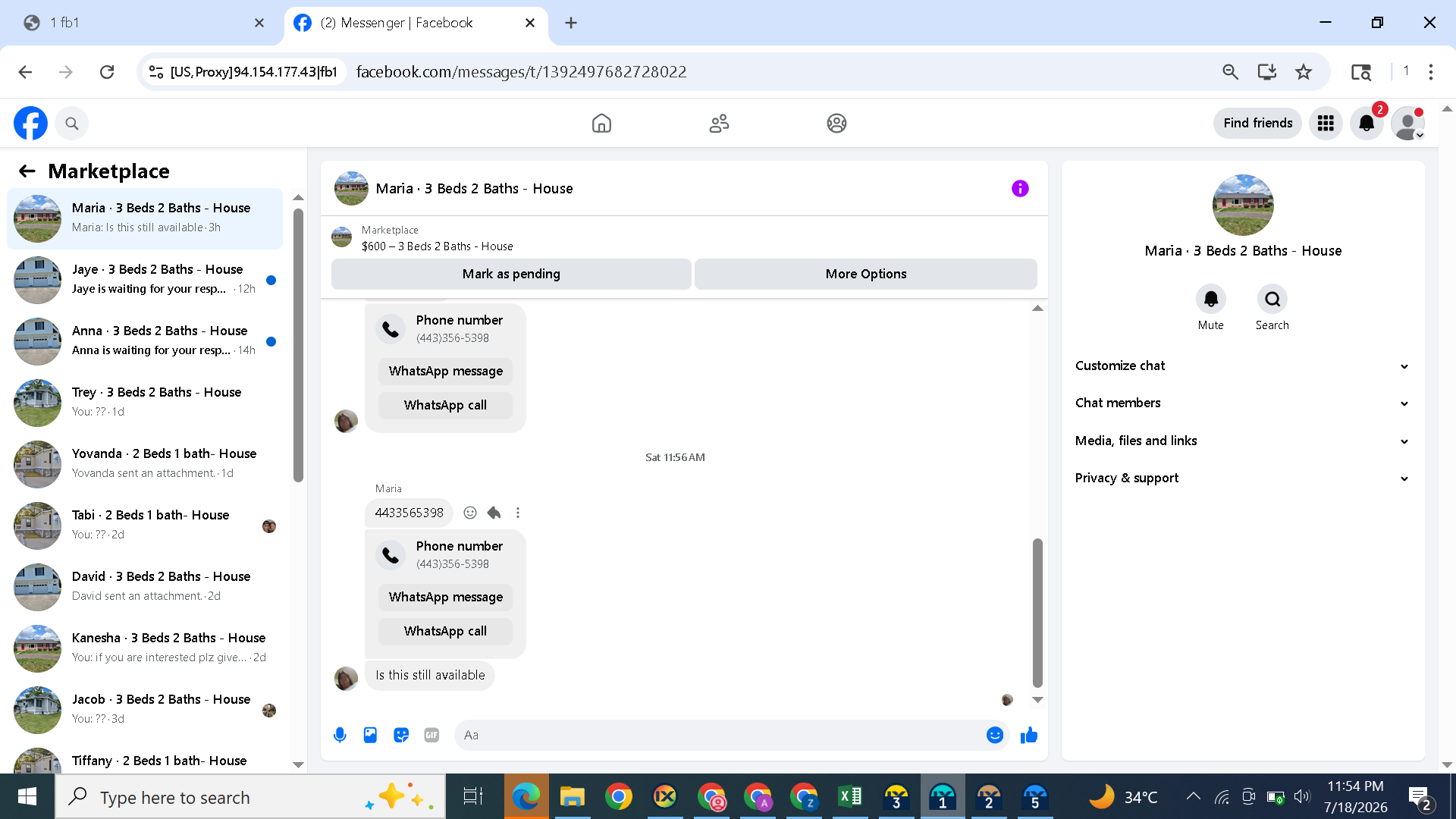This screenshot has width=1456, height=819.
Task: Switch to the '1 fb1' browser tab
Action: (144, 23)
